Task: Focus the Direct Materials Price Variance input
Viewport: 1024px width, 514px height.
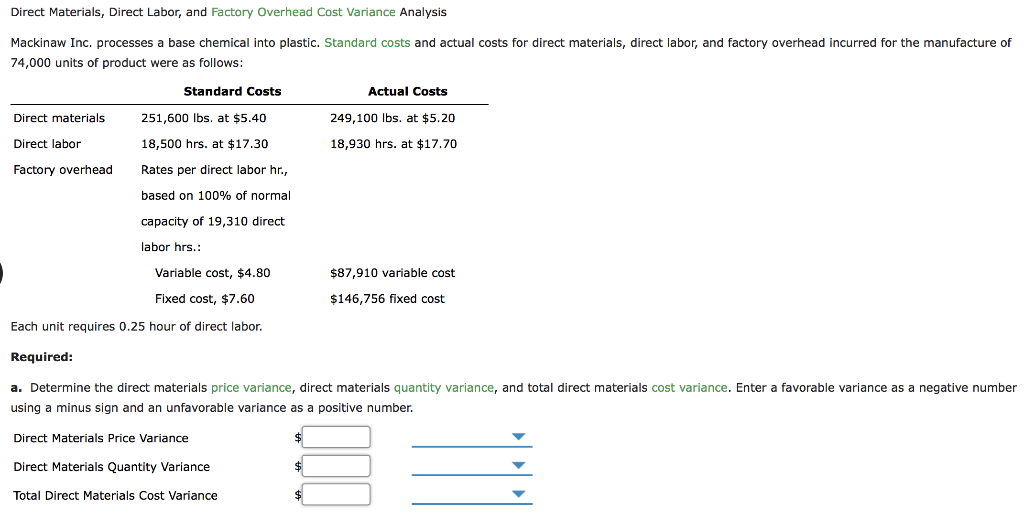Action: 336,438
